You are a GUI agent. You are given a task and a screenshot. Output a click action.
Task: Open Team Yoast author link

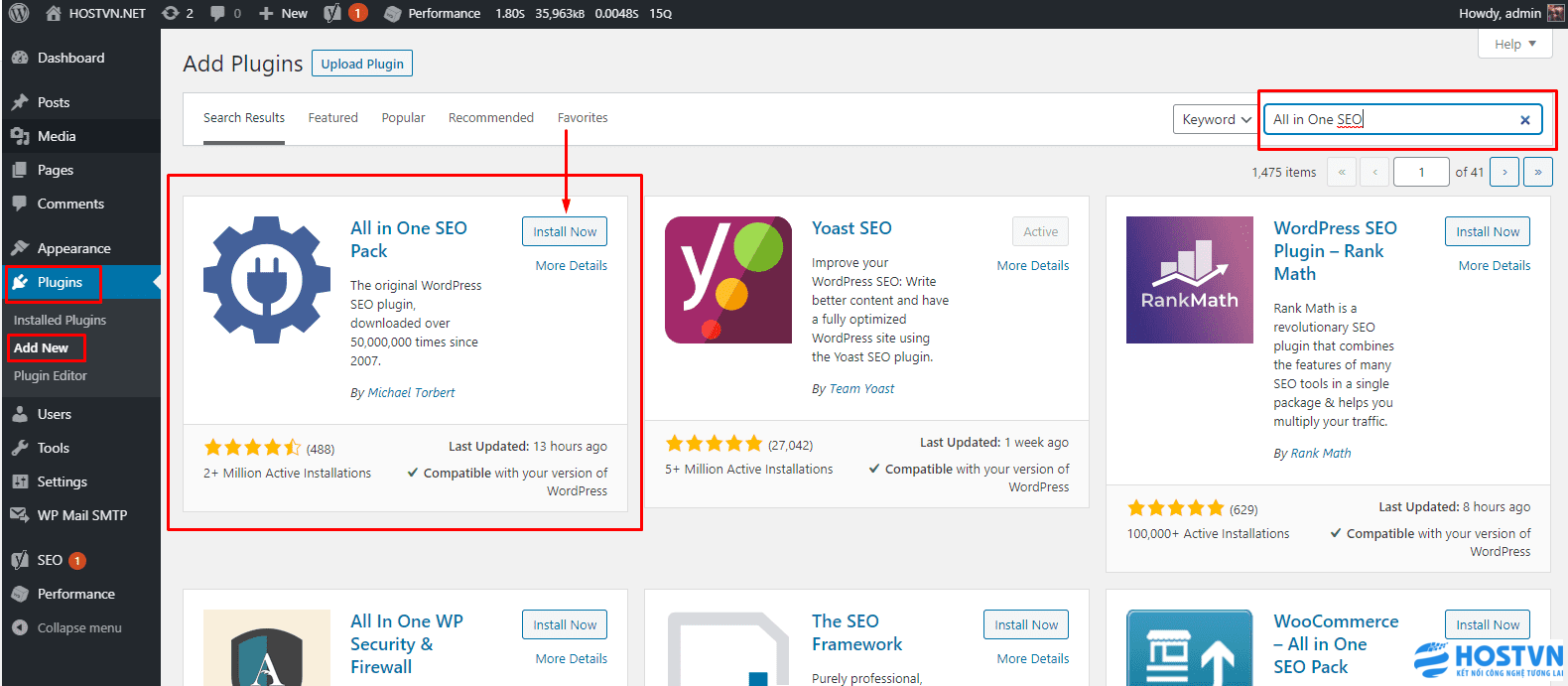click(861, 388)
